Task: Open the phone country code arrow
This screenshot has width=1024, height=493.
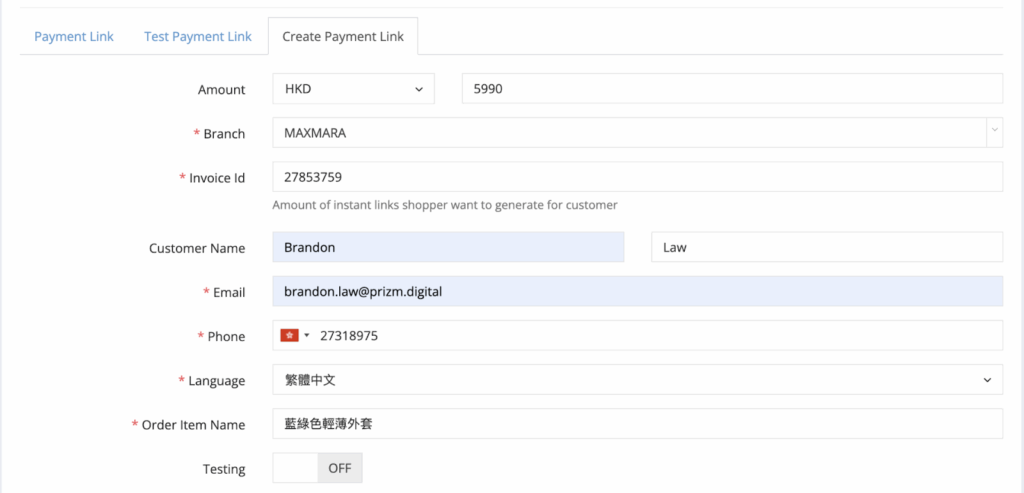Action: 307,336
